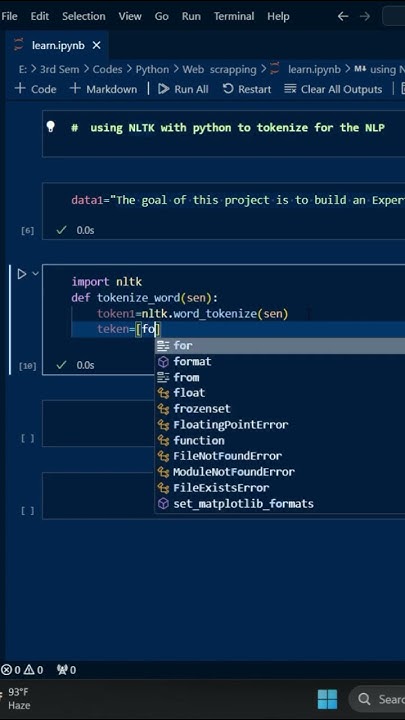Image resolution: width=405 pixels, height=720 pixels.
Task: Open run options chevron beside cell play button
Action: click(35, 274)
